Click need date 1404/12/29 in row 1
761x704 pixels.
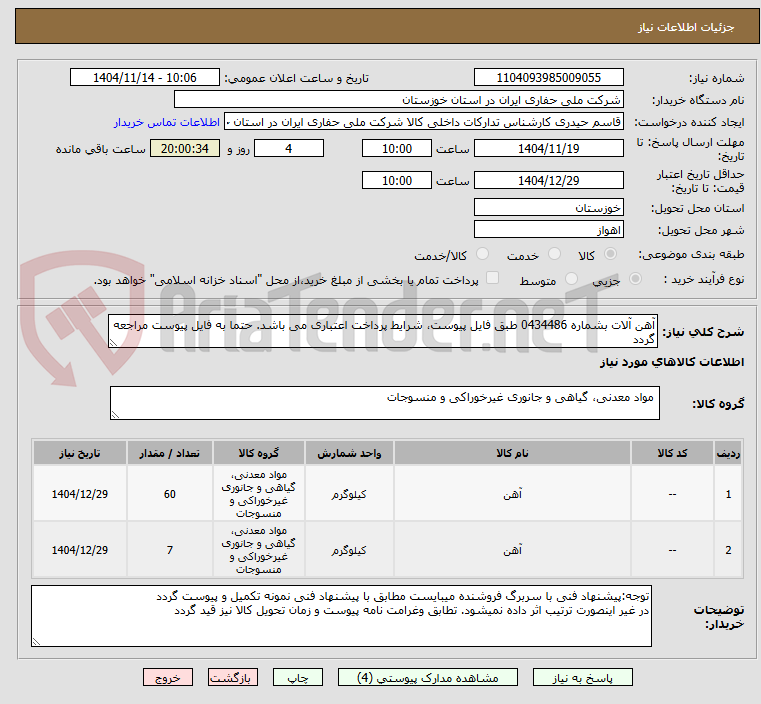(80, 494)
